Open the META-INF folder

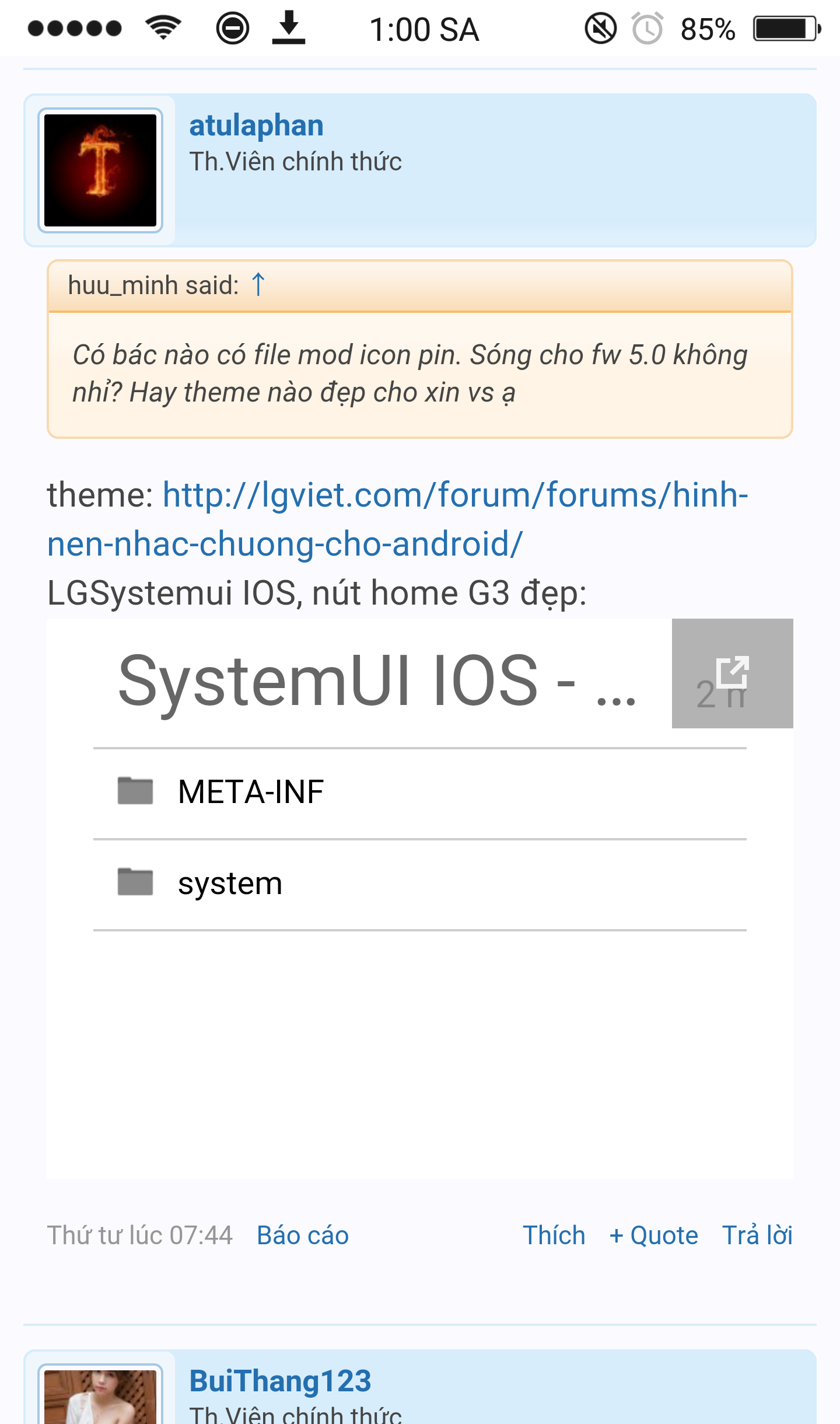pos(420,792)
